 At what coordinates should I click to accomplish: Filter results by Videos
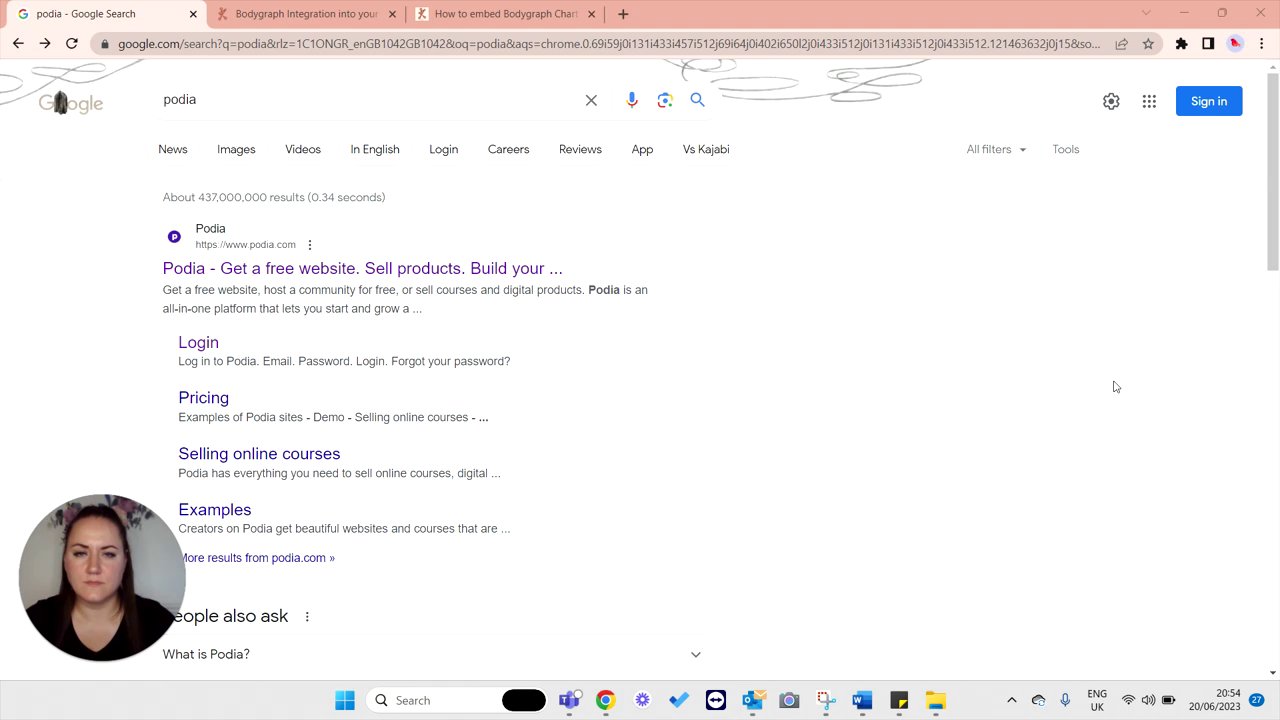click(x=303, y=149)
